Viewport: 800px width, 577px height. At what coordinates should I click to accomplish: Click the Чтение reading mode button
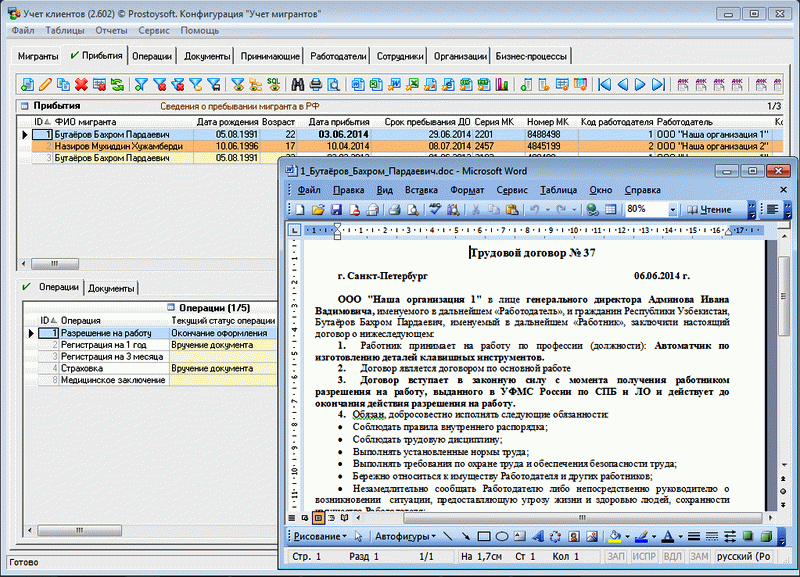pyautogui.click(x=710, y=210)
